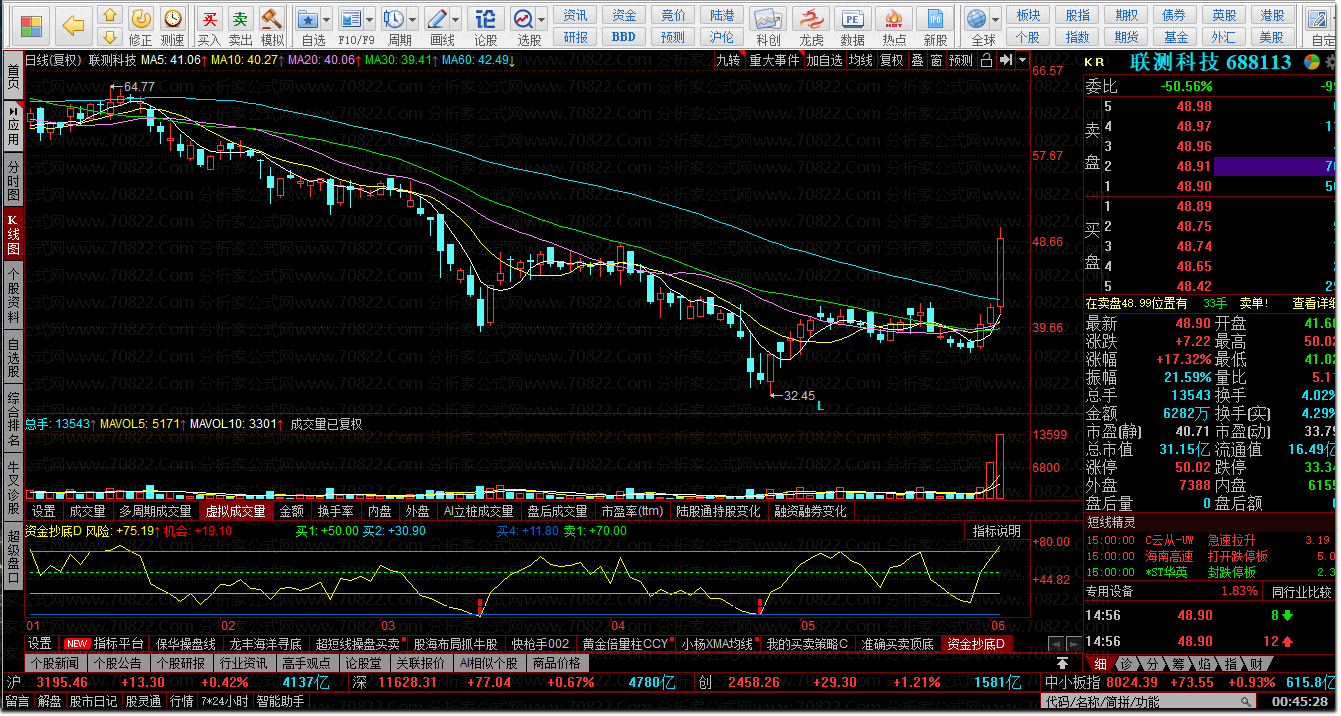Toggle 均线 moving averages display
The image size is (1341, 716).
pos(860,60)
